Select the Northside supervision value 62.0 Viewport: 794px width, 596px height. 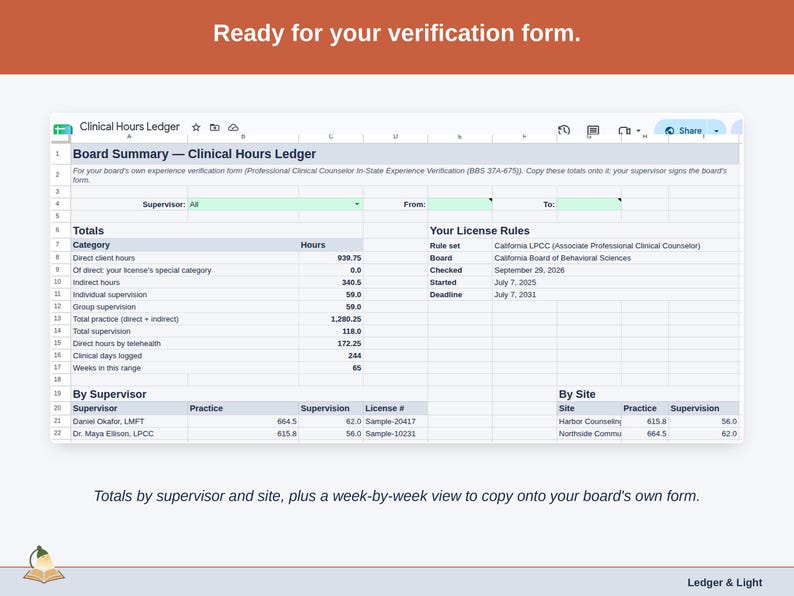pyautogui.click(x=704, y=433)
